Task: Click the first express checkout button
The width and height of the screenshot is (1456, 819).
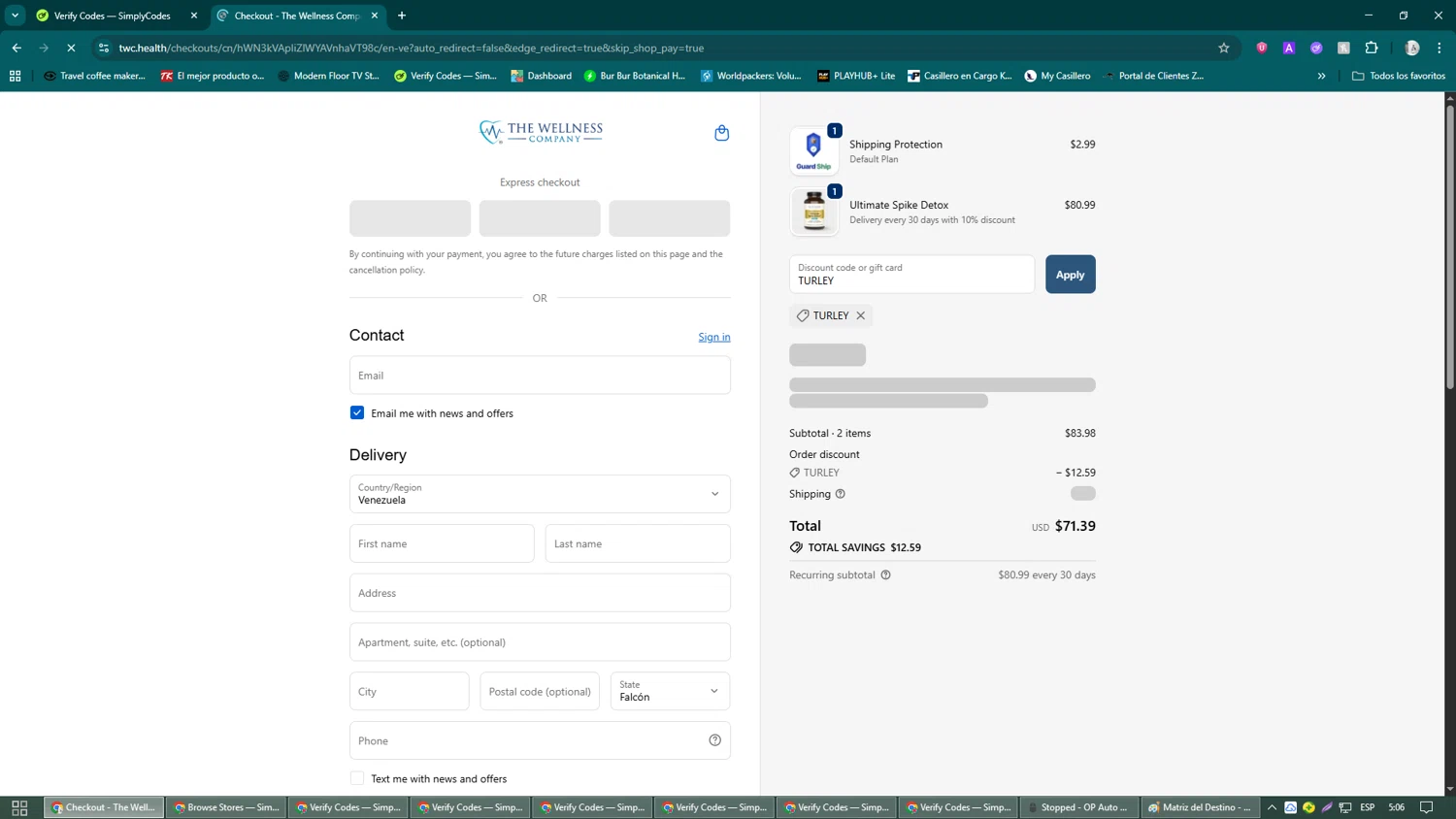Action: (x=410, y=218)
